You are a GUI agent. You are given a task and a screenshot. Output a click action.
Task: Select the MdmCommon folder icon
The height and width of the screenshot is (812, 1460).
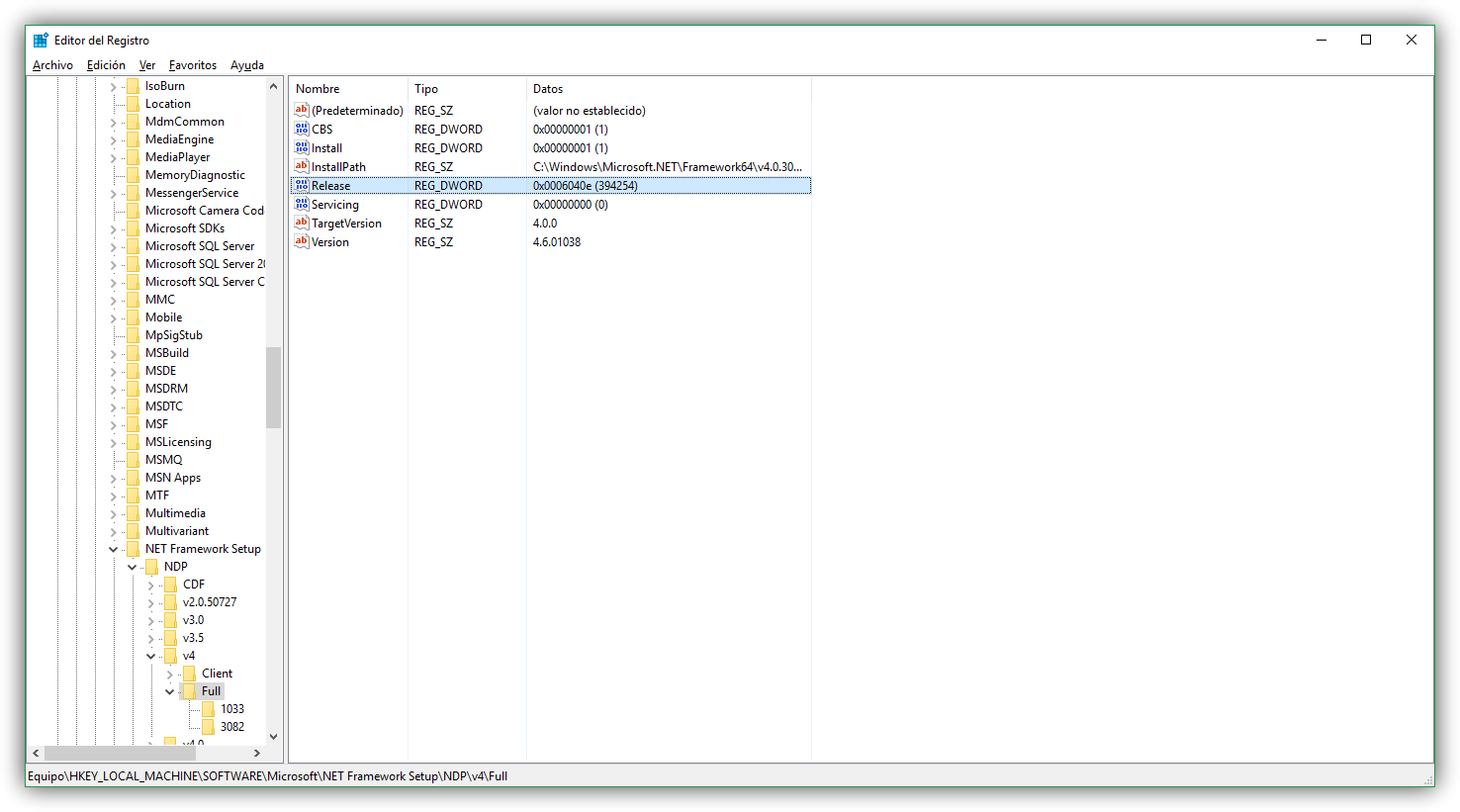pos(133,122)
